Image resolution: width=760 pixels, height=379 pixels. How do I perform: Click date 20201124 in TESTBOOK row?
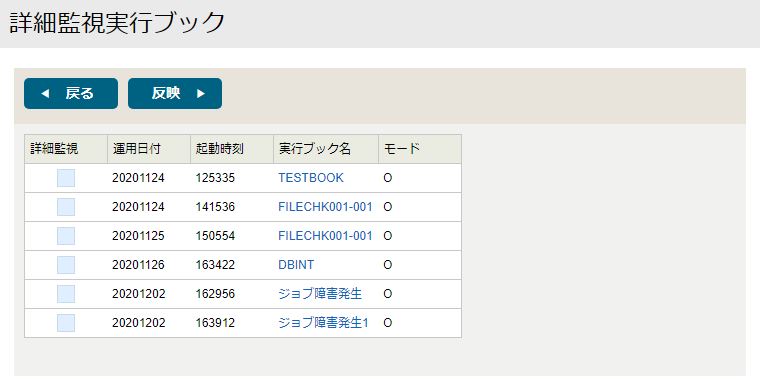coord(139,178)
